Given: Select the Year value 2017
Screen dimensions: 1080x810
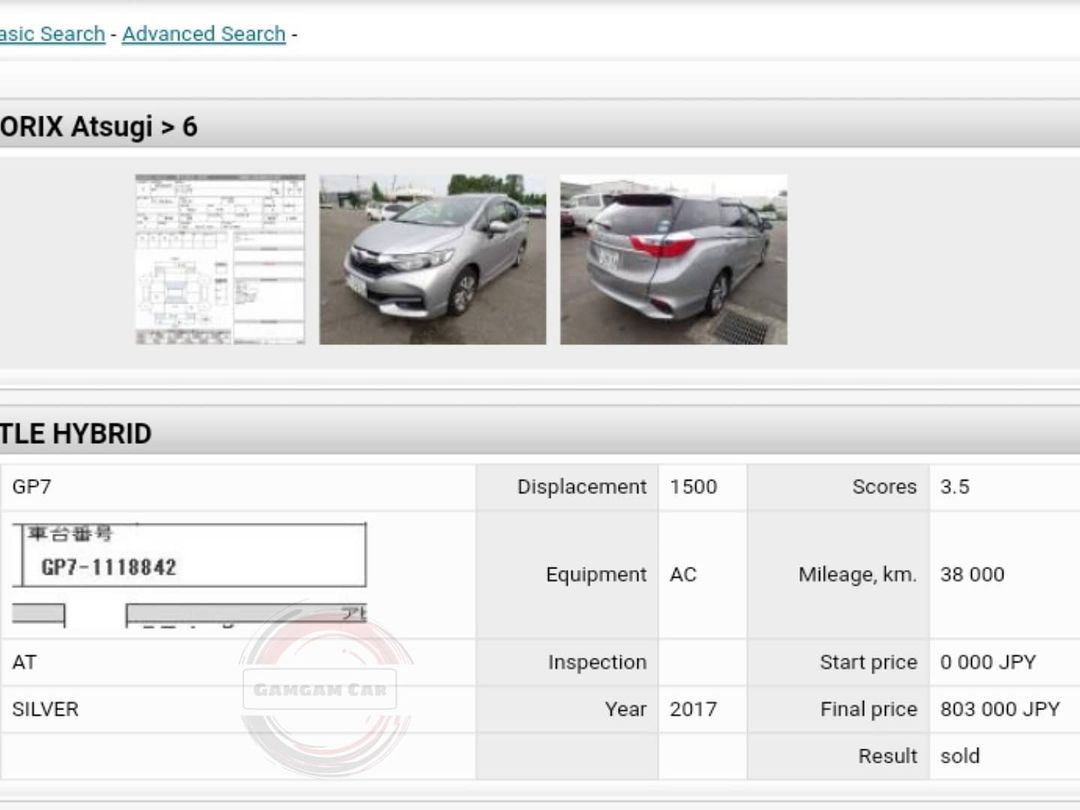Looking at the screenshot, I should point(694,709).
